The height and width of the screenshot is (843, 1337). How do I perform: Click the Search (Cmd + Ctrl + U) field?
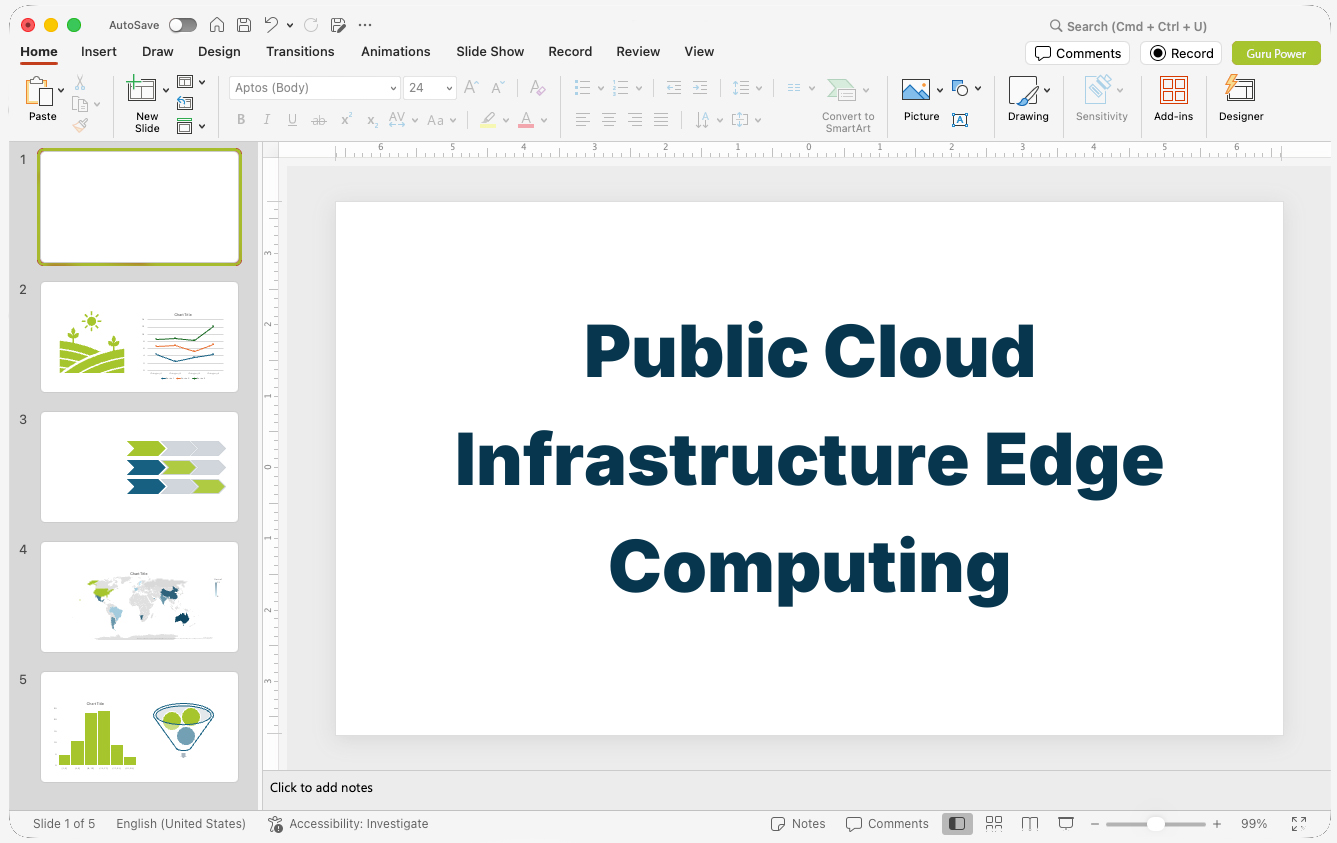[1128, 26]
